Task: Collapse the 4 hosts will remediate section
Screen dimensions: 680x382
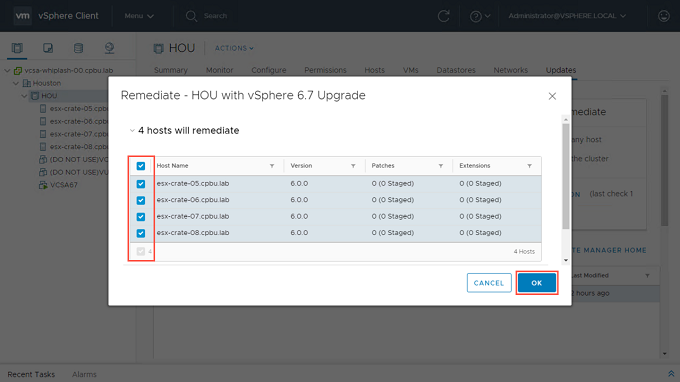Action: click(x=132, y=131)
